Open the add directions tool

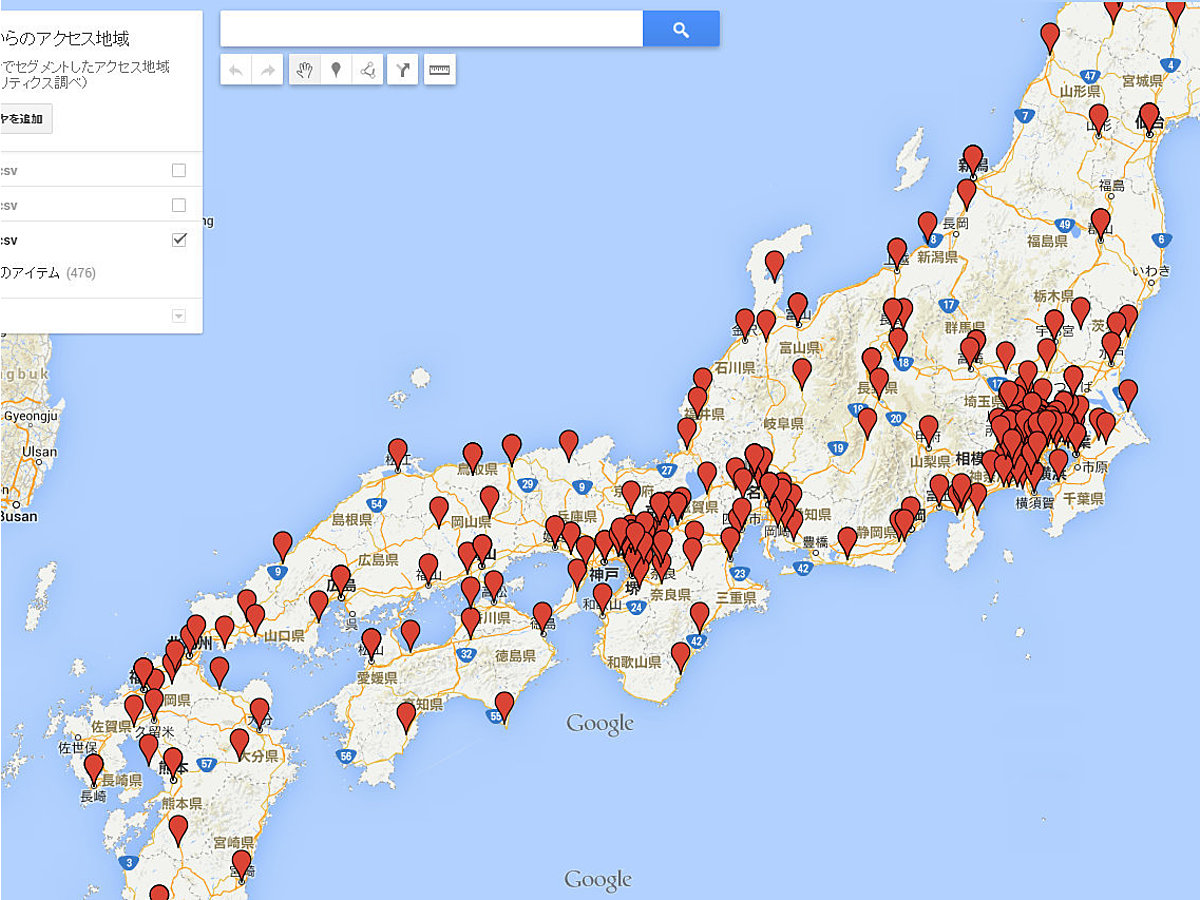tap(402, 70)
